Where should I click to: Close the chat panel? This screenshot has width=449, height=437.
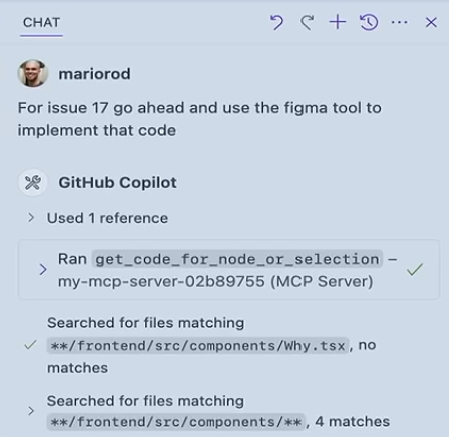click(431, 22)
